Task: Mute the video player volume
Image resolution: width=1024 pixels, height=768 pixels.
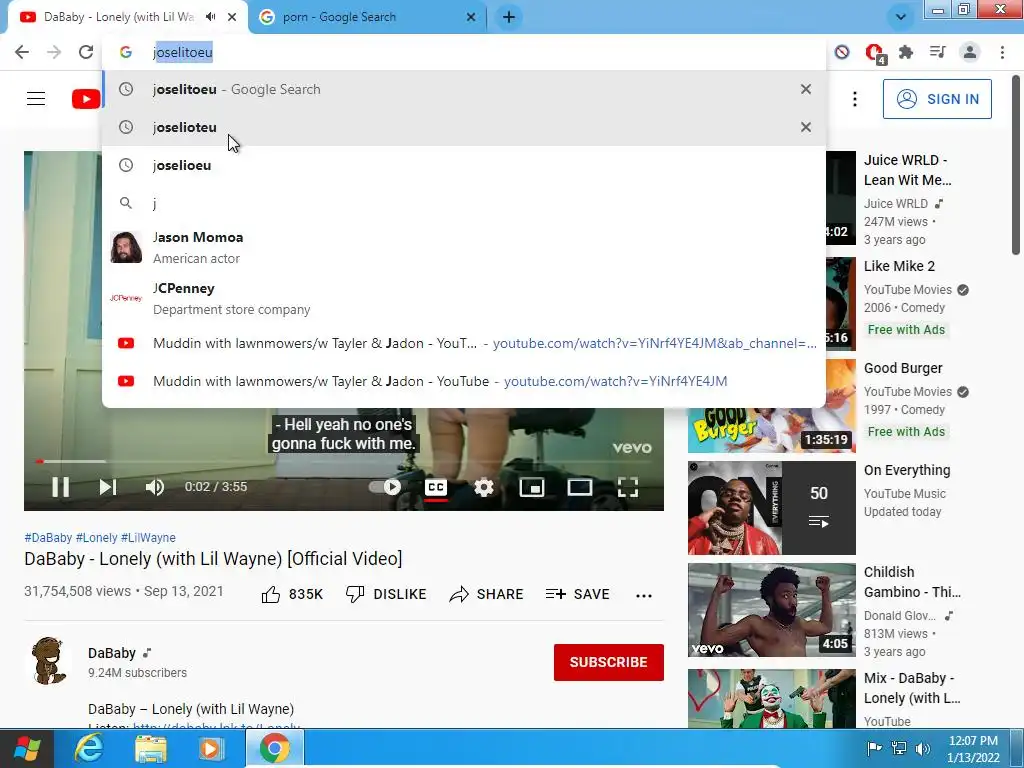Action: pyautogui.click(x=155, y=487)
